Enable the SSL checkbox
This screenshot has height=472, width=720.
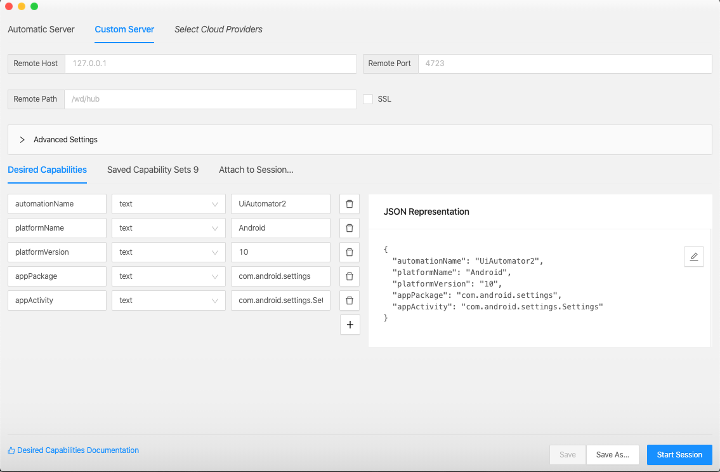pyautogui.click(x=368, y=99)
